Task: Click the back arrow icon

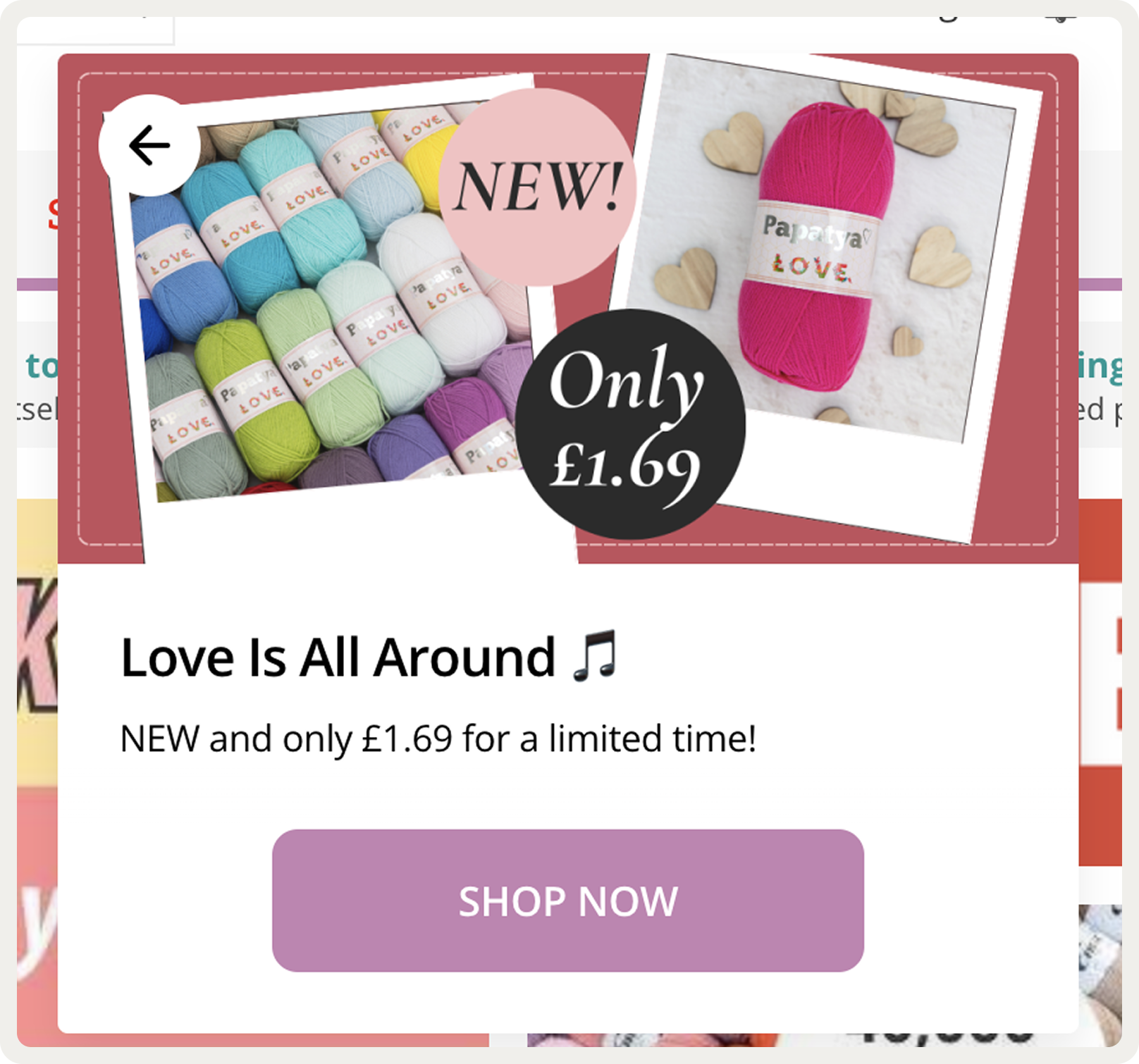Action: click(x=149, y=145)
